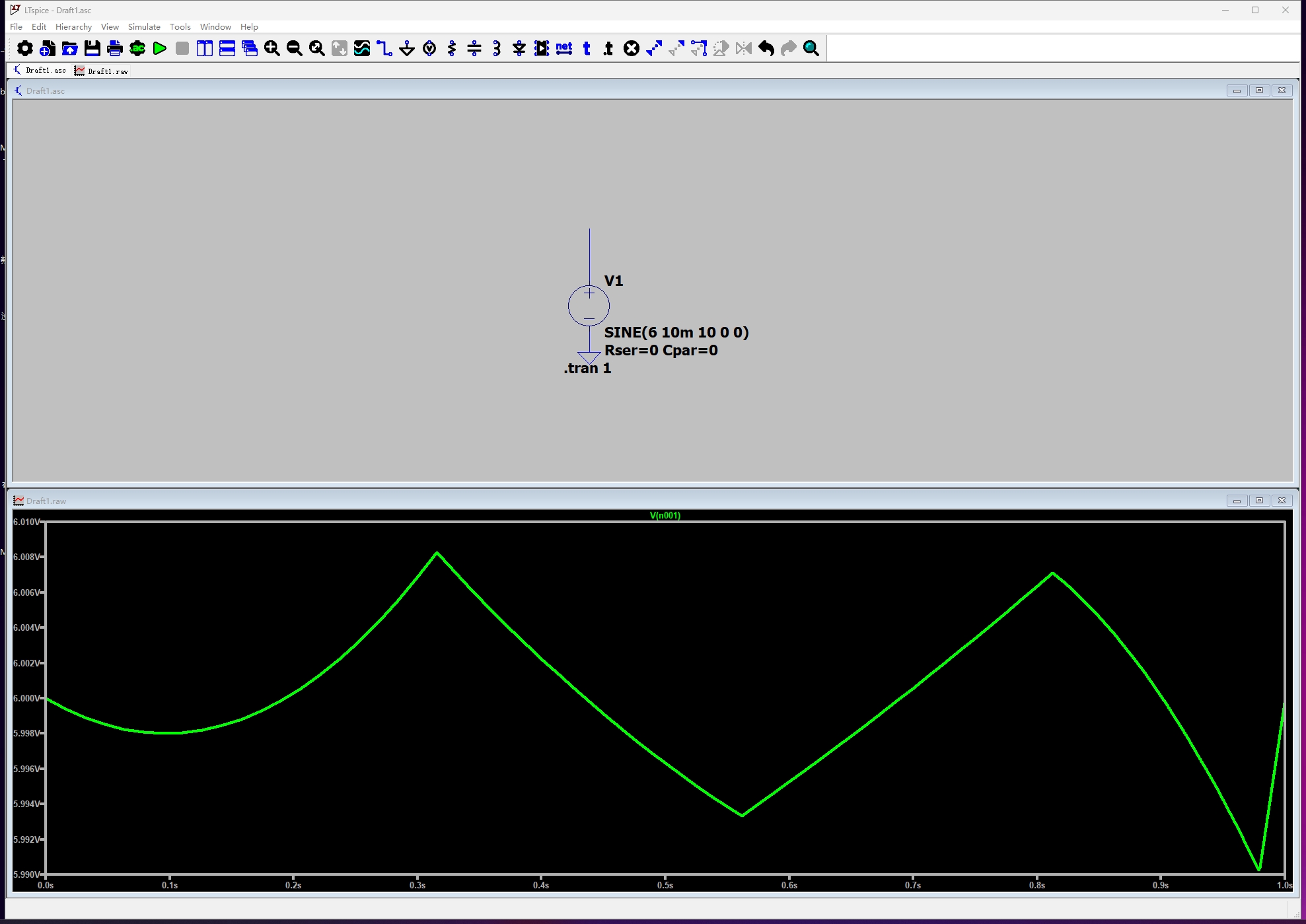Zoom to fit the schematic
1306x924 pixels.
316,48
